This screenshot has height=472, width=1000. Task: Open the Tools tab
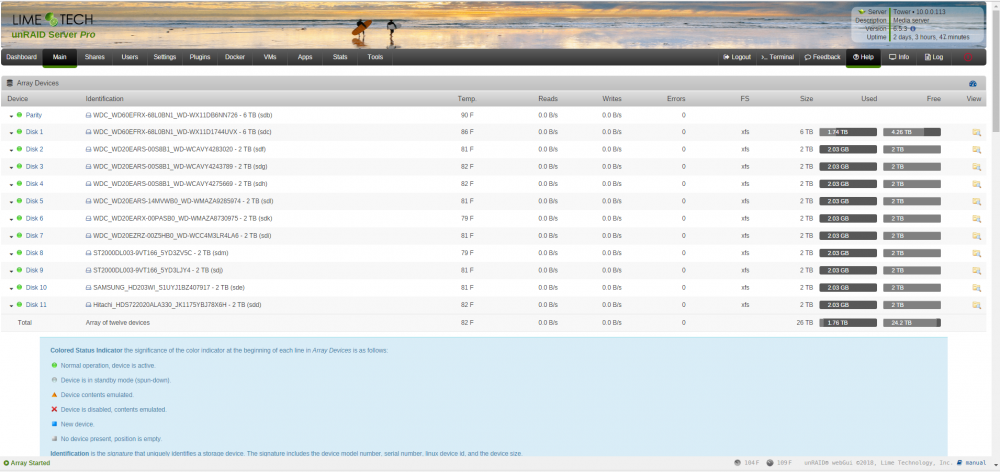coord(375,57)
